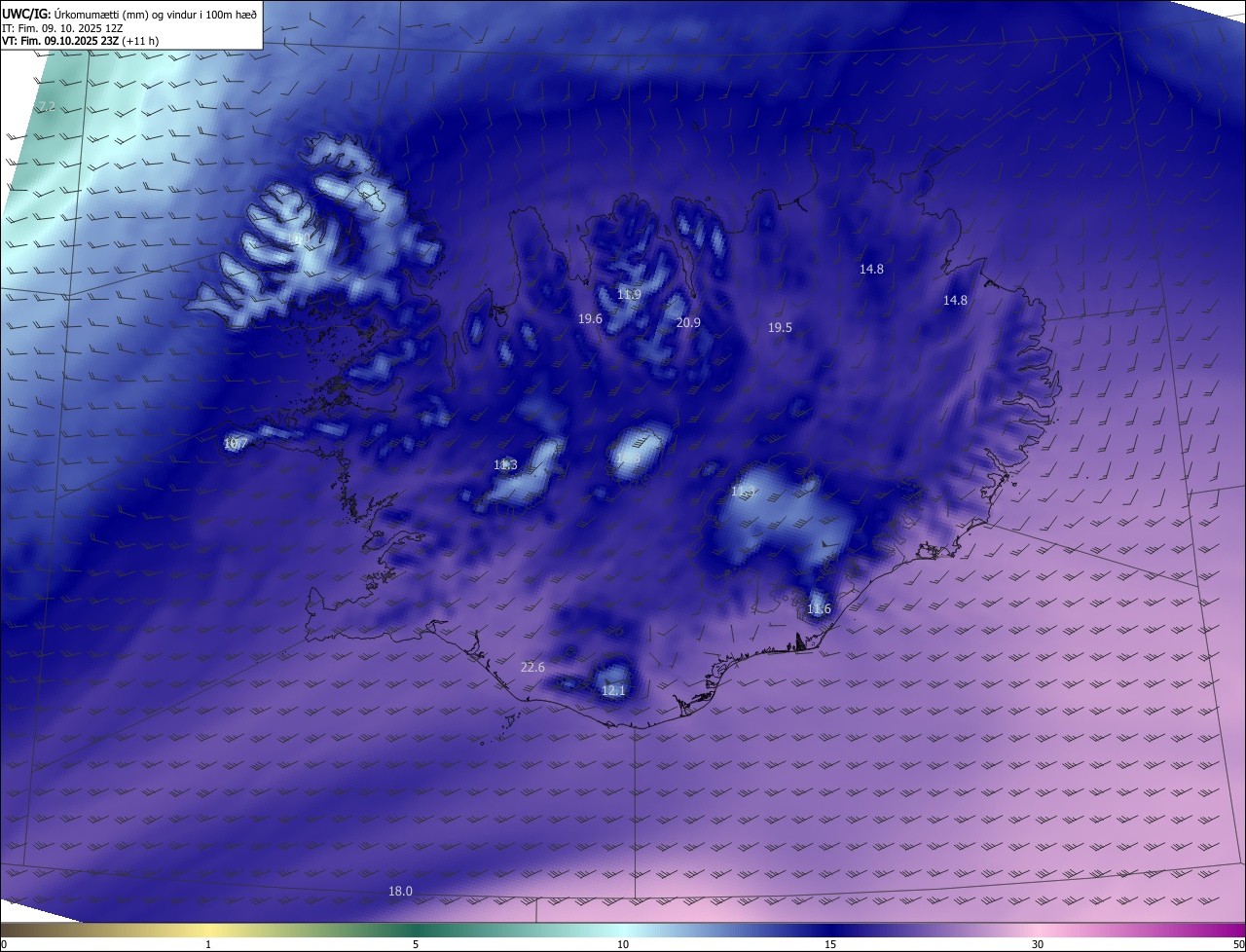Click the 7.2 value on the map
The width and height of the screenshot is (1246, 952).
(47, 106)
